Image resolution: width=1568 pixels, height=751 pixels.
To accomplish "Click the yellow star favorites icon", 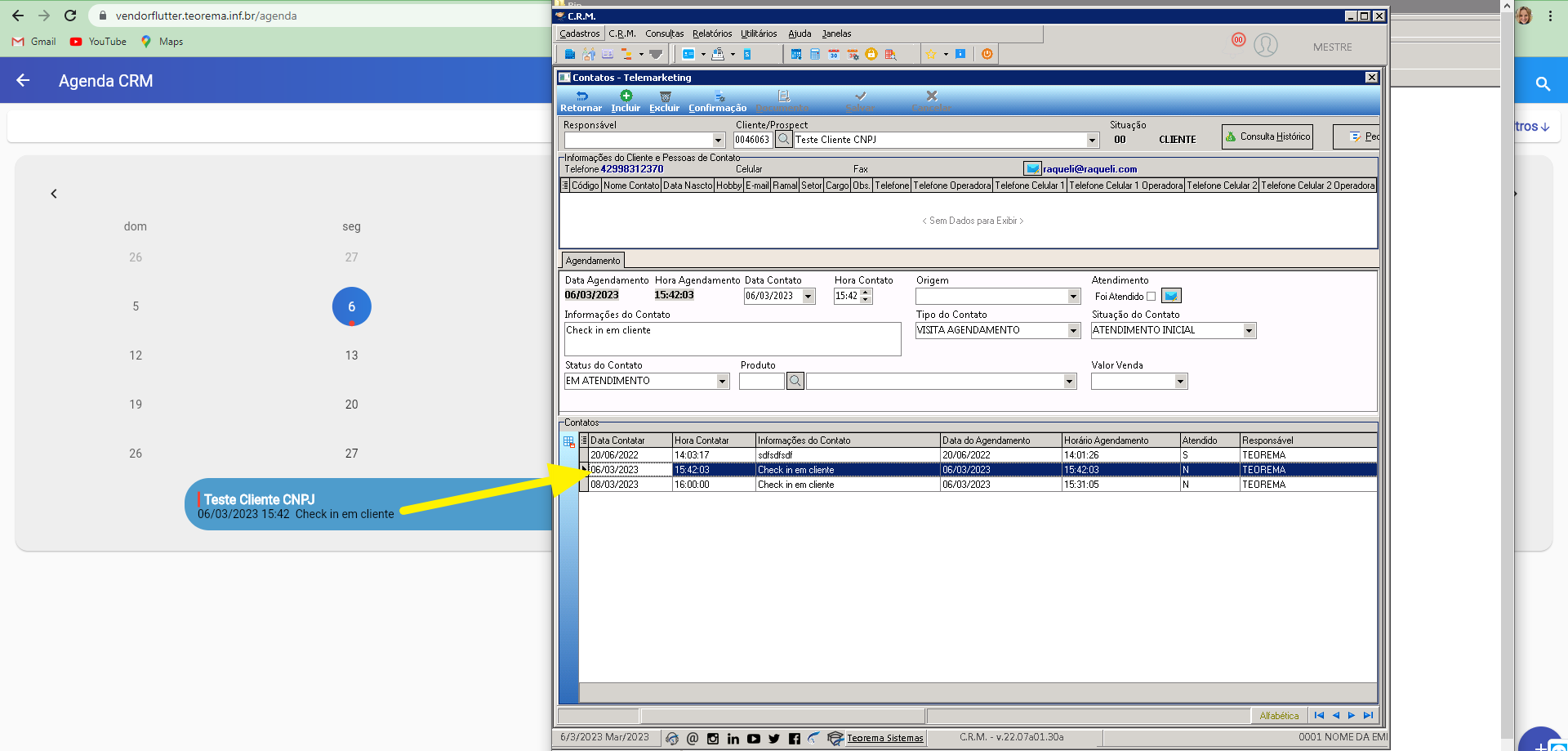I will pyautogui.click(x=931, y=54).
